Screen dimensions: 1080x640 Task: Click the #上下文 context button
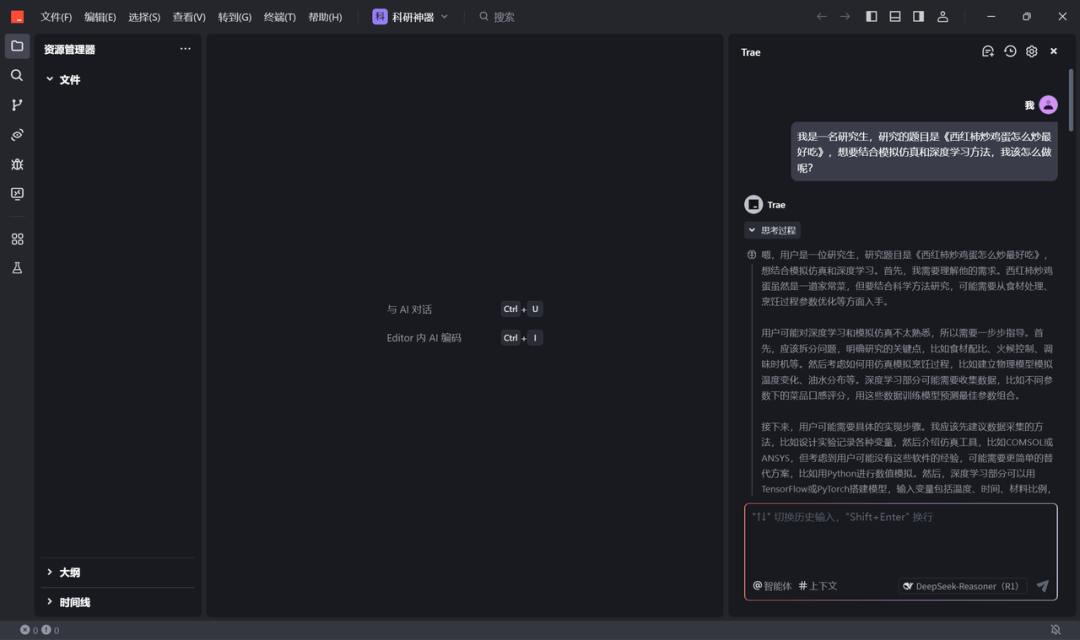[x=818, y=586]
